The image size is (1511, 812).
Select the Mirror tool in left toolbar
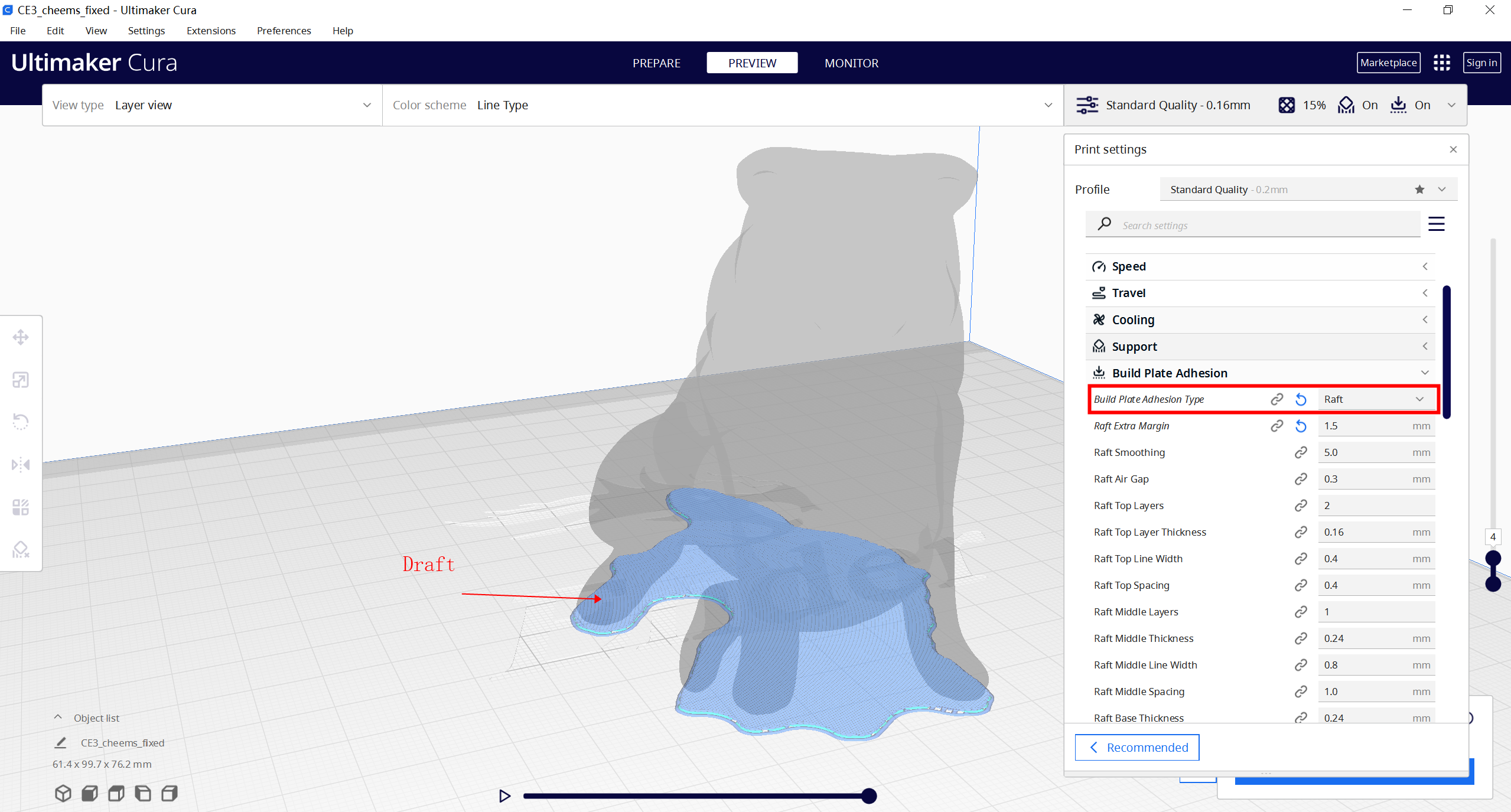[x=21, y=465]
